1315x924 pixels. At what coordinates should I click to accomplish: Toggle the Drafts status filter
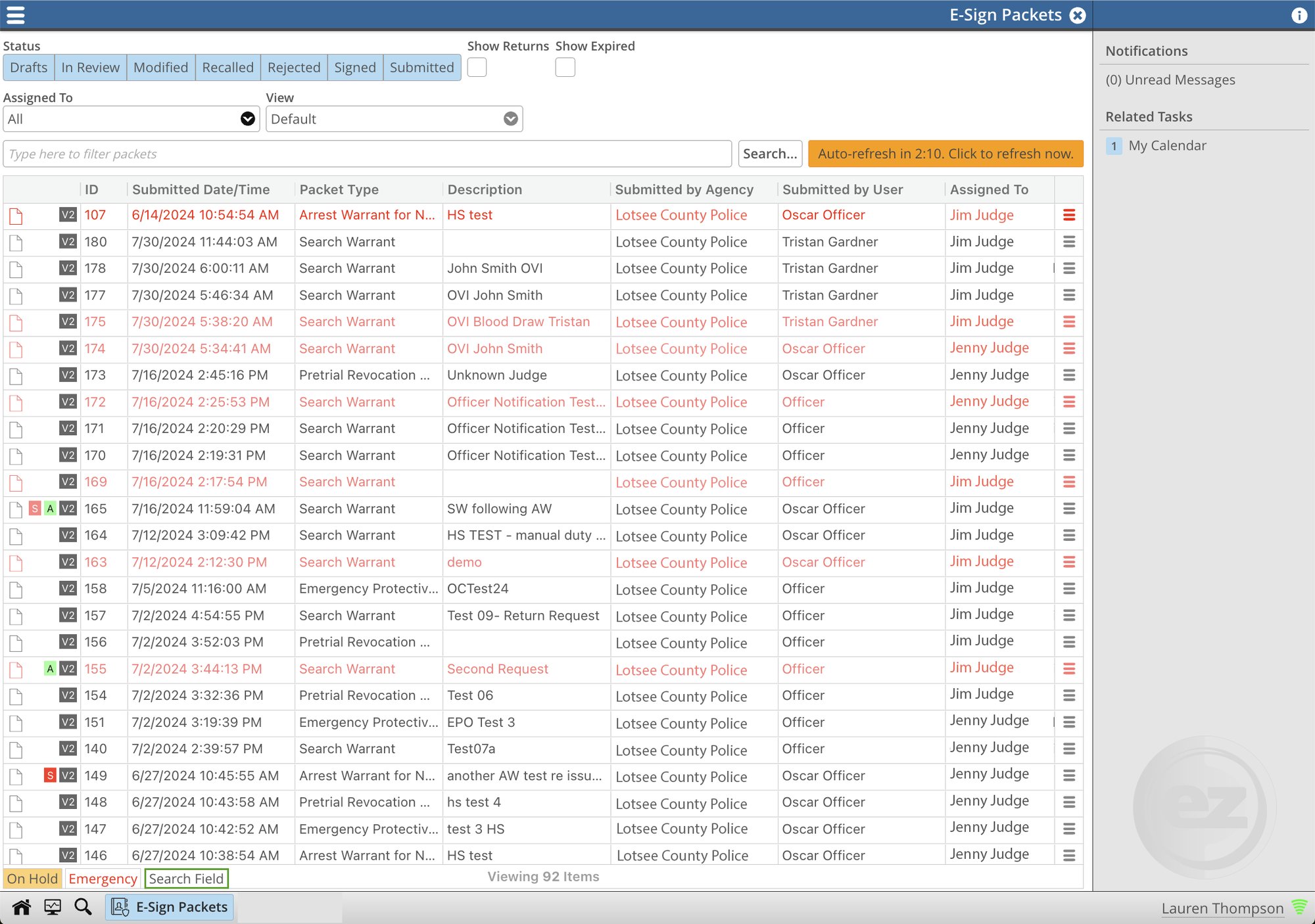click(x=29, y=68)
